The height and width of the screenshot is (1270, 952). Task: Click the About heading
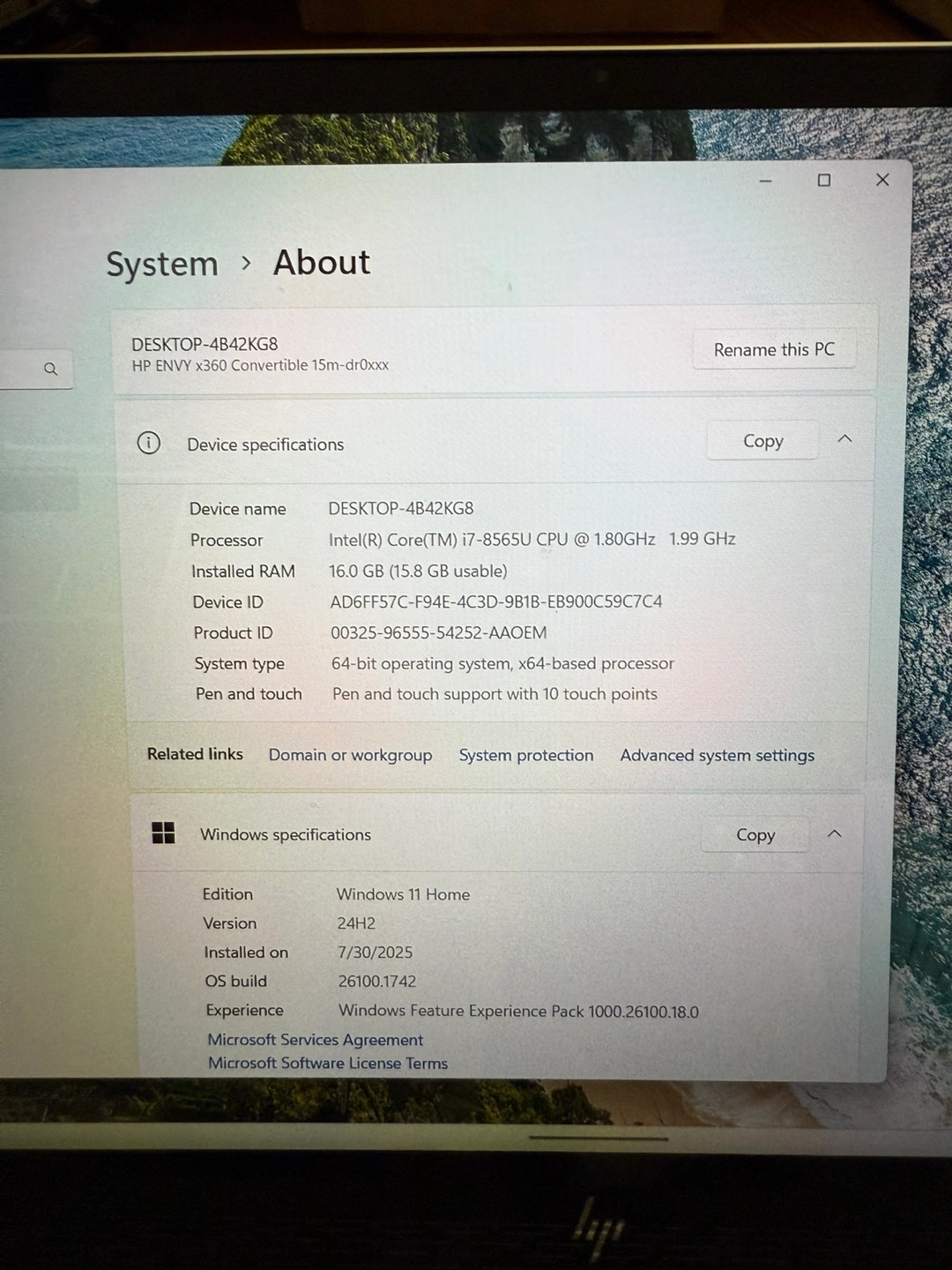pos(322,262)
